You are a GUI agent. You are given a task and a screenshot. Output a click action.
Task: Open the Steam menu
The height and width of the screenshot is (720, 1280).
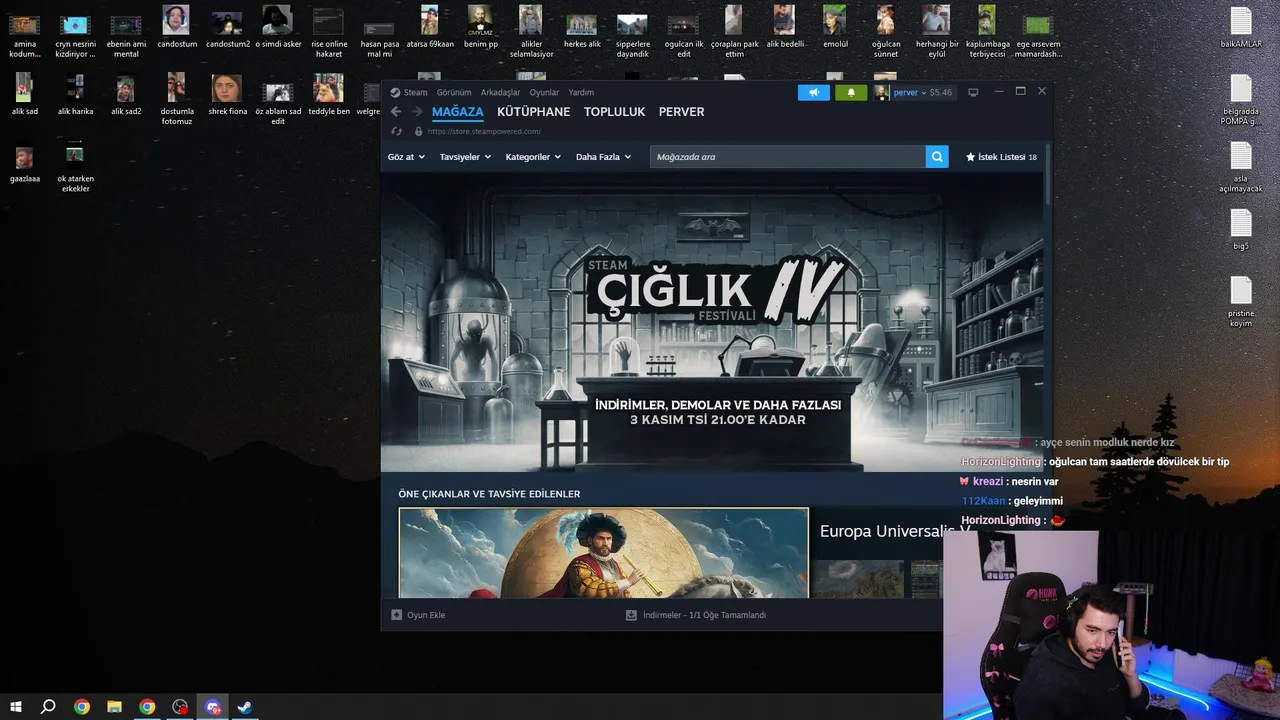click(x=415, y=92)
